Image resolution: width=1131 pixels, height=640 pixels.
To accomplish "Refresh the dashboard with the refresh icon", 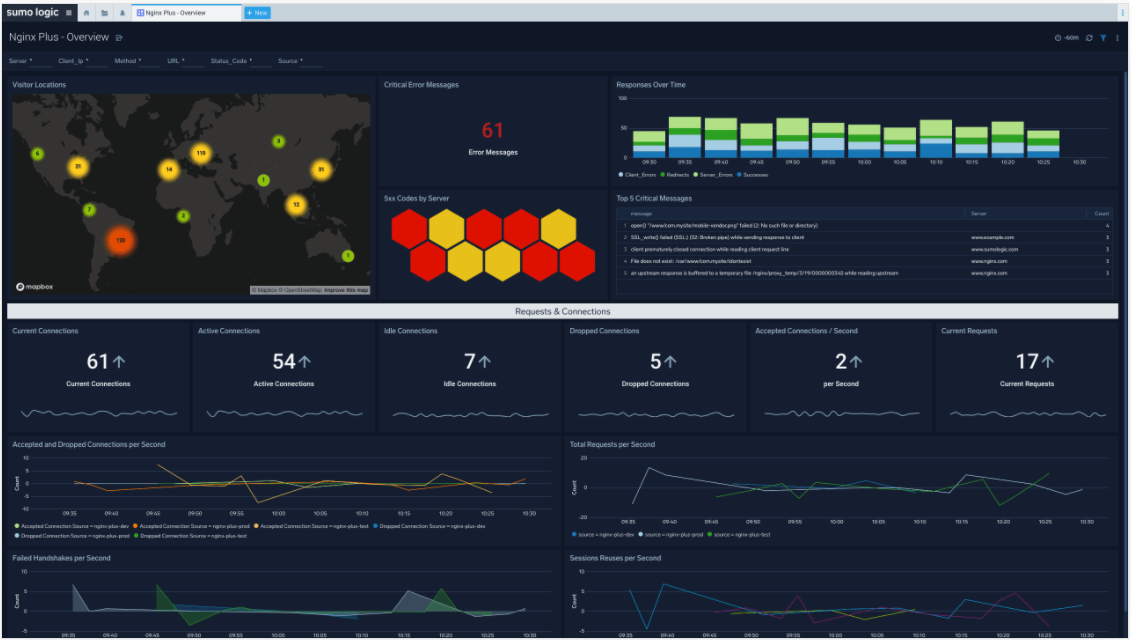I will click(x=1089, y=38).
